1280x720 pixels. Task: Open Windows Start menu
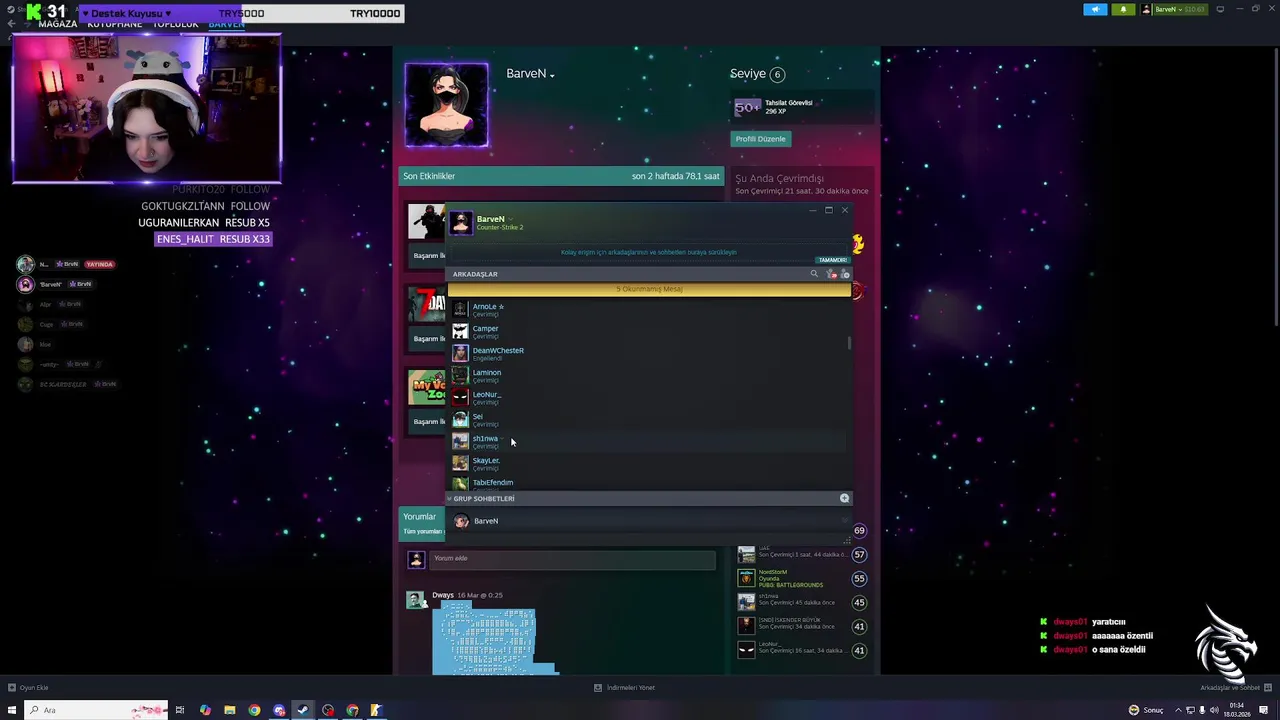13,710
